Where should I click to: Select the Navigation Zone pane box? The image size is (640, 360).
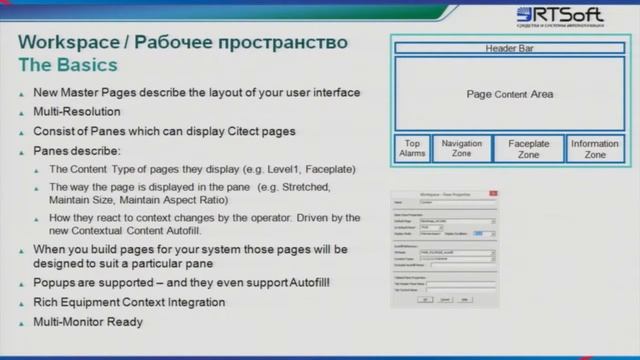pyautogui.click(x=462, y=149)
